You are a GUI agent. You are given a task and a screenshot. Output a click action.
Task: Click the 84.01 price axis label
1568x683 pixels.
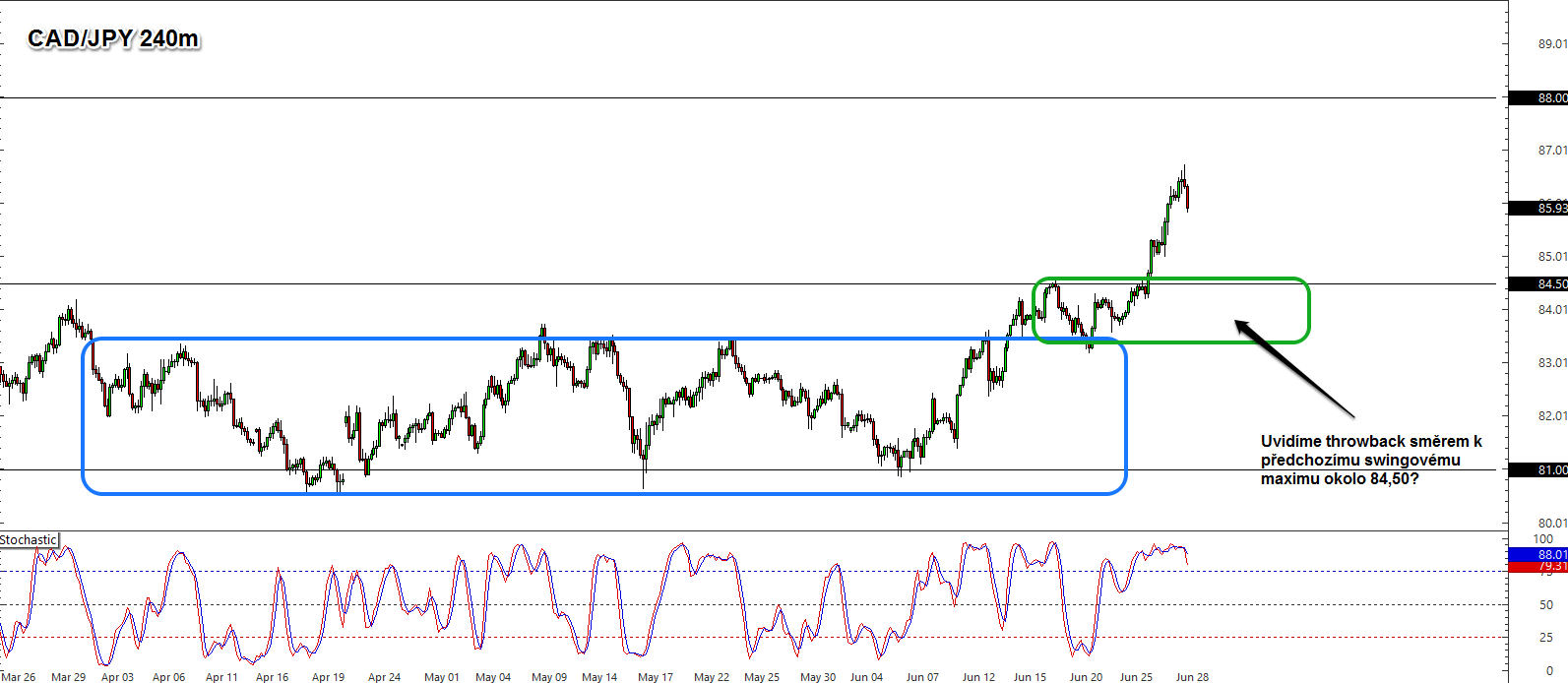pyautogui.click(x=1552, y=310)
